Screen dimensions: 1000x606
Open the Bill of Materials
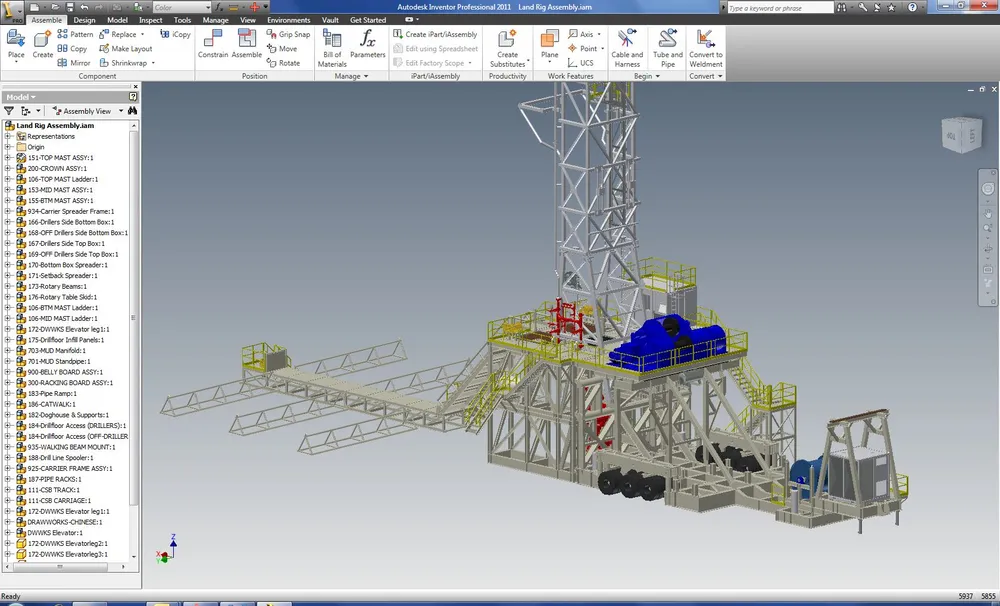click(332, 48)
